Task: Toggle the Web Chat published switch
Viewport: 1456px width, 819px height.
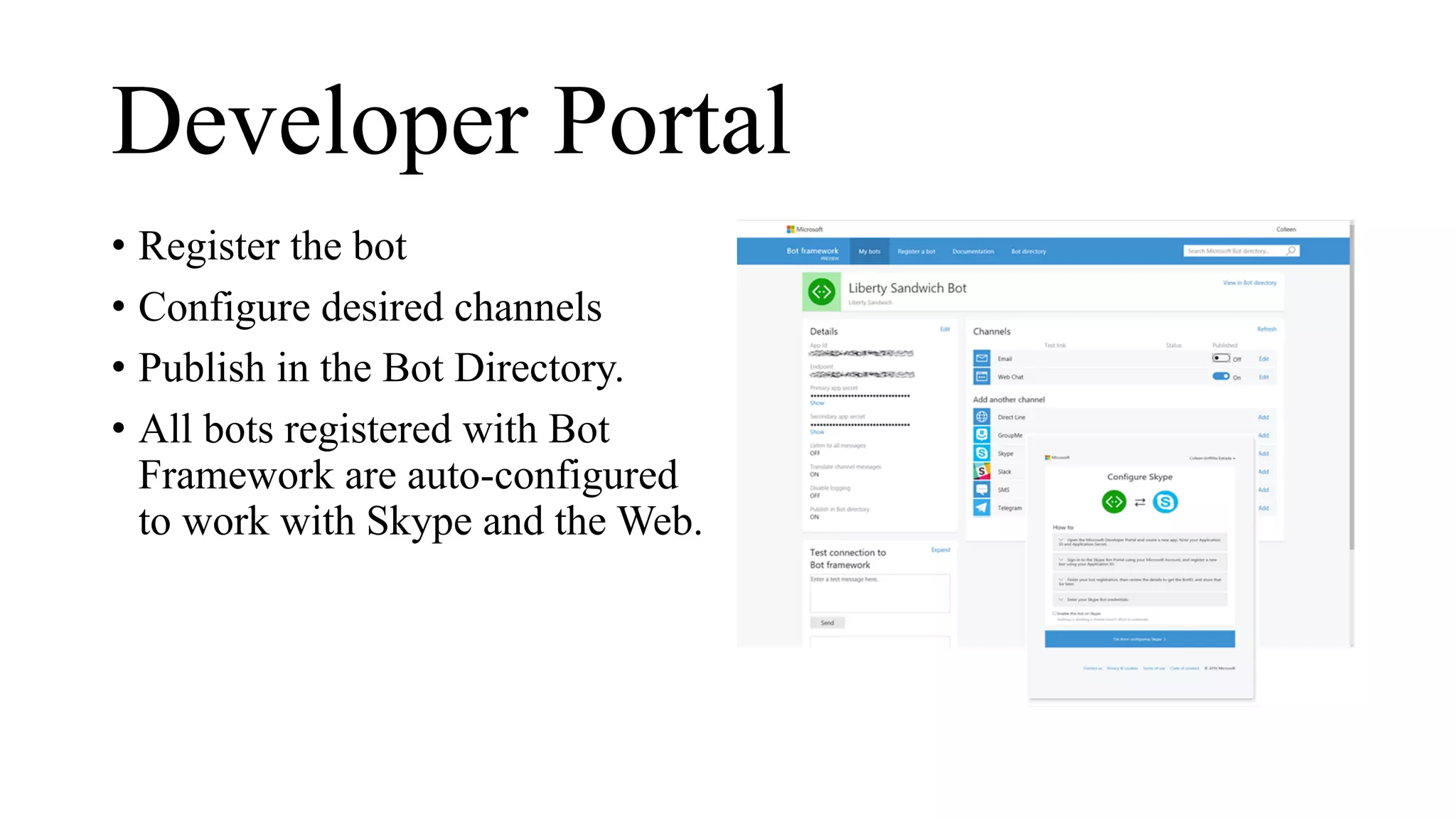Action: (1221, 376)
